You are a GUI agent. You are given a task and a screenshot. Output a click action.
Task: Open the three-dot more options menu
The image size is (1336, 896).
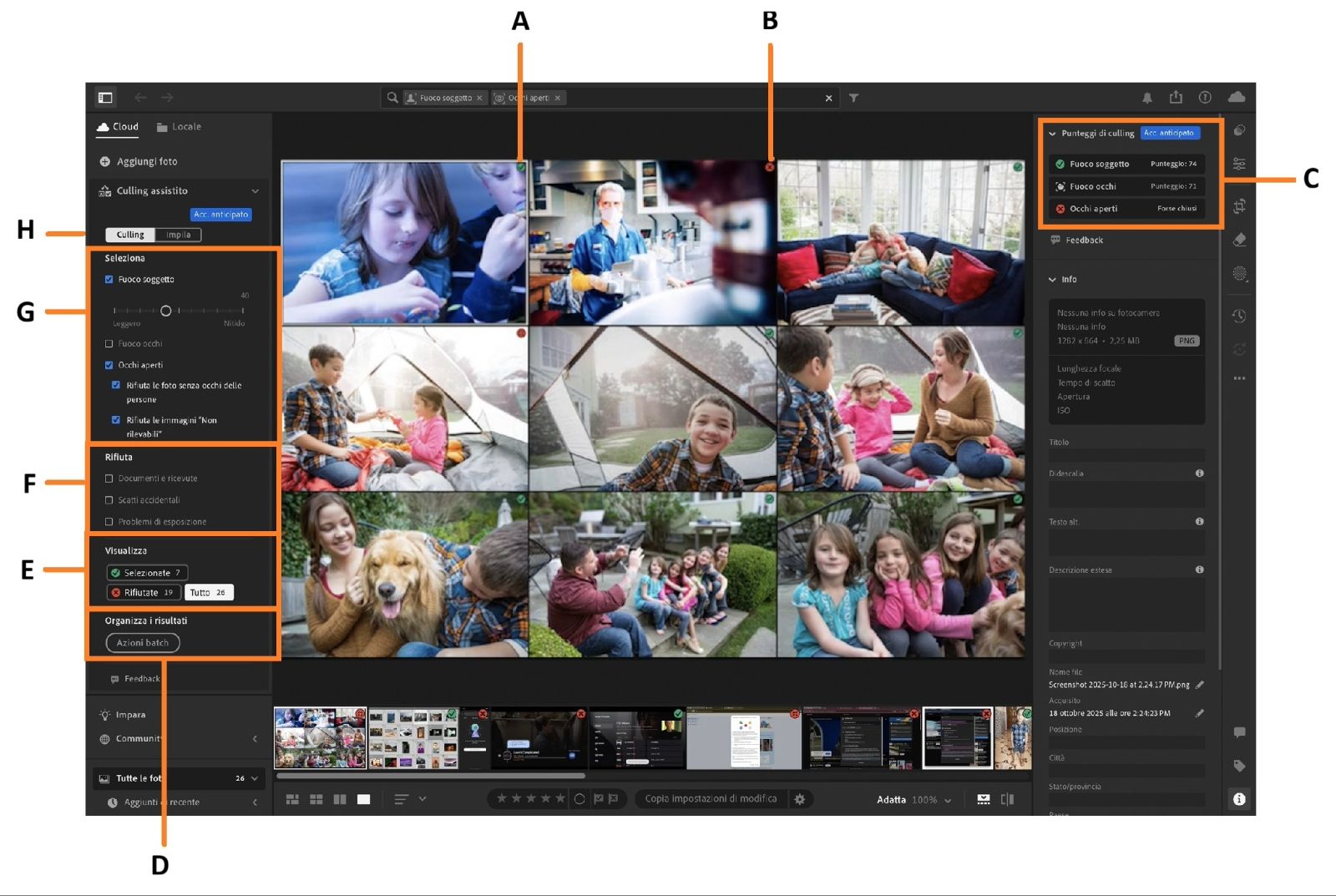pos(1239,378)
